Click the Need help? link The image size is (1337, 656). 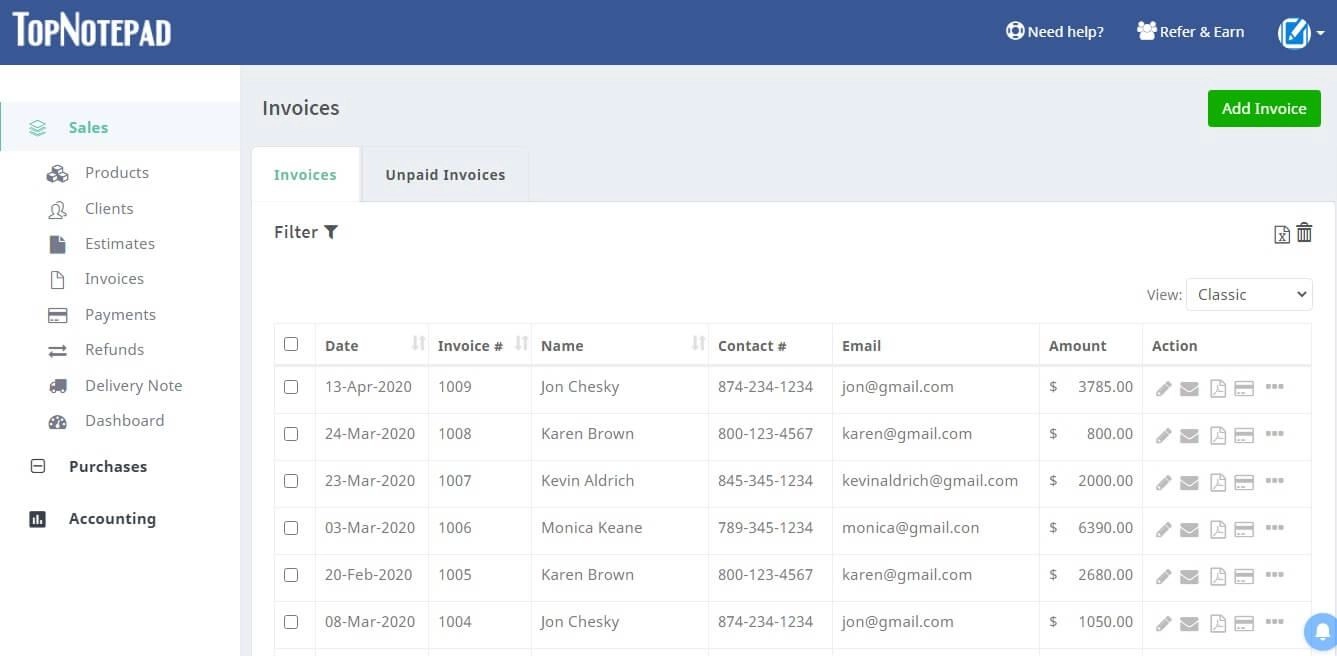(1055, 32)
